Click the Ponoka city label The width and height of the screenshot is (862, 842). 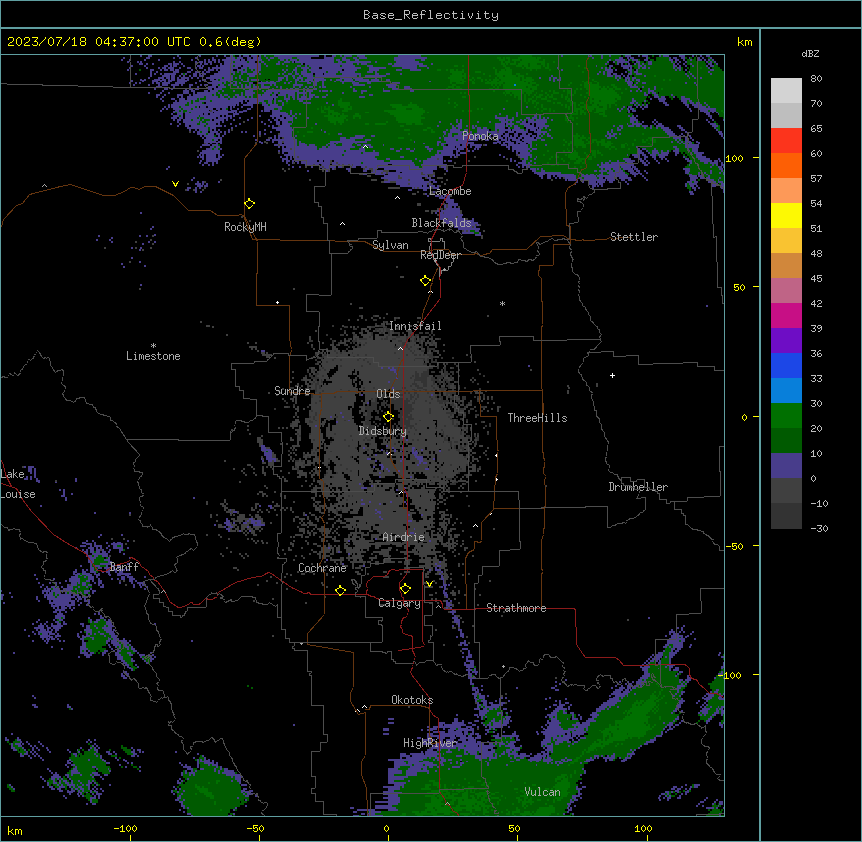pos(480,136)
